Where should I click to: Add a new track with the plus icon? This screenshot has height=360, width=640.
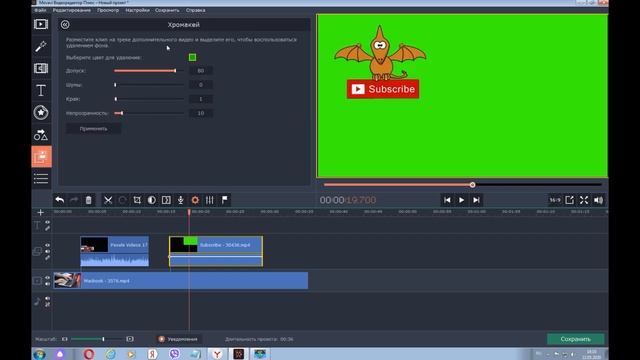click(40, 212)
